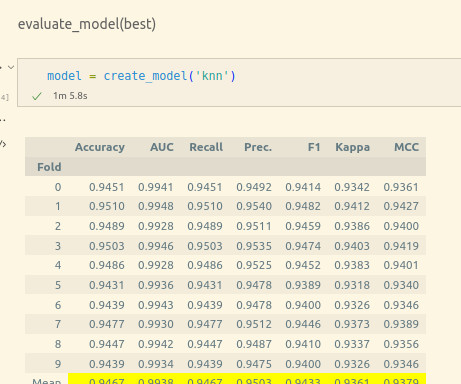461x384 pixels.
Task: Select fold 0 F1 value 0.9414
Action: pos(303,187)
